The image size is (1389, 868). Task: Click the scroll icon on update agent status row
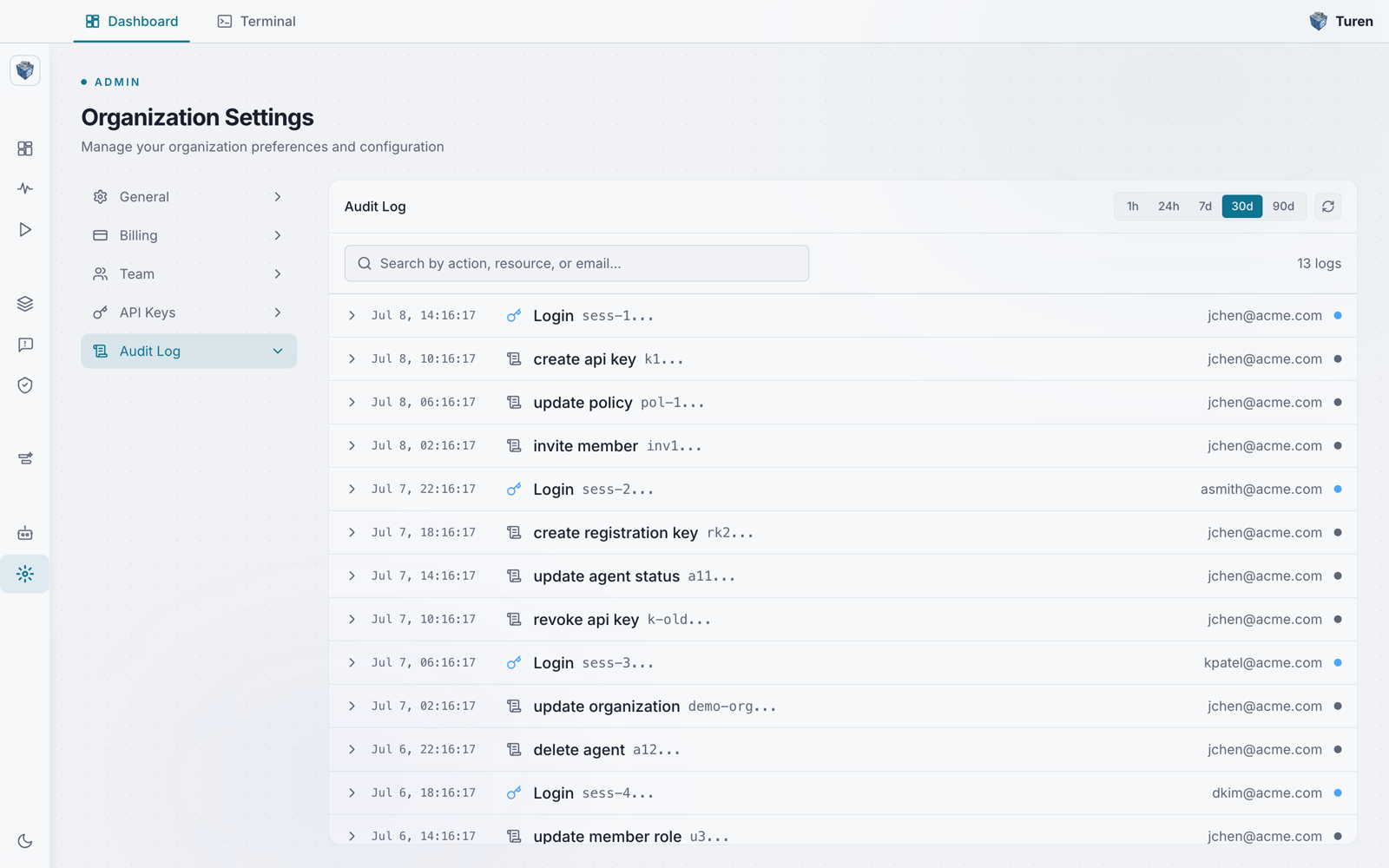click(x=514, y=576)
